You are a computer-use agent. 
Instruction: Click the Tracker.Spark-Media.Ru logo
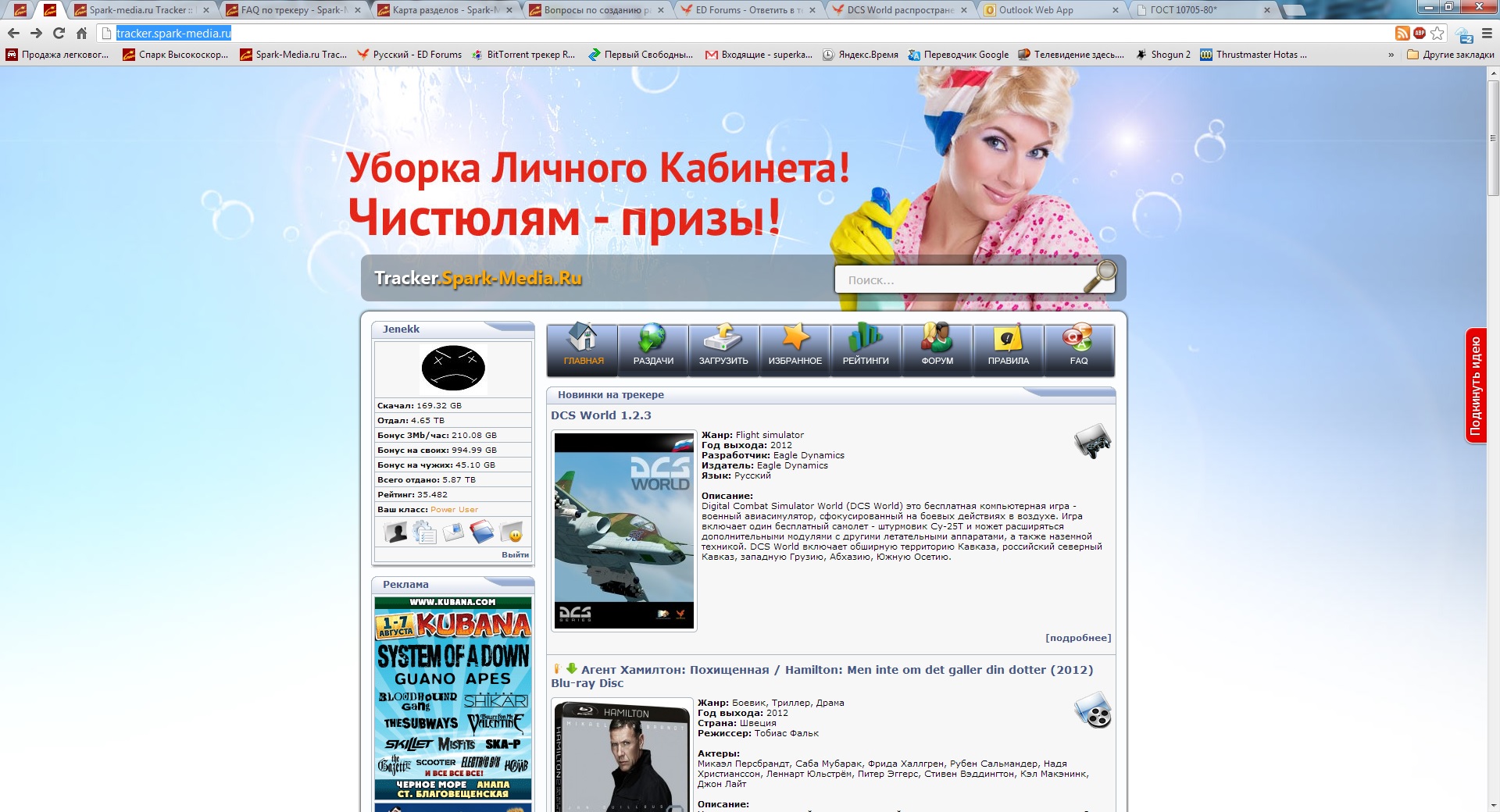pyautogui.click(x=478, y=278)
